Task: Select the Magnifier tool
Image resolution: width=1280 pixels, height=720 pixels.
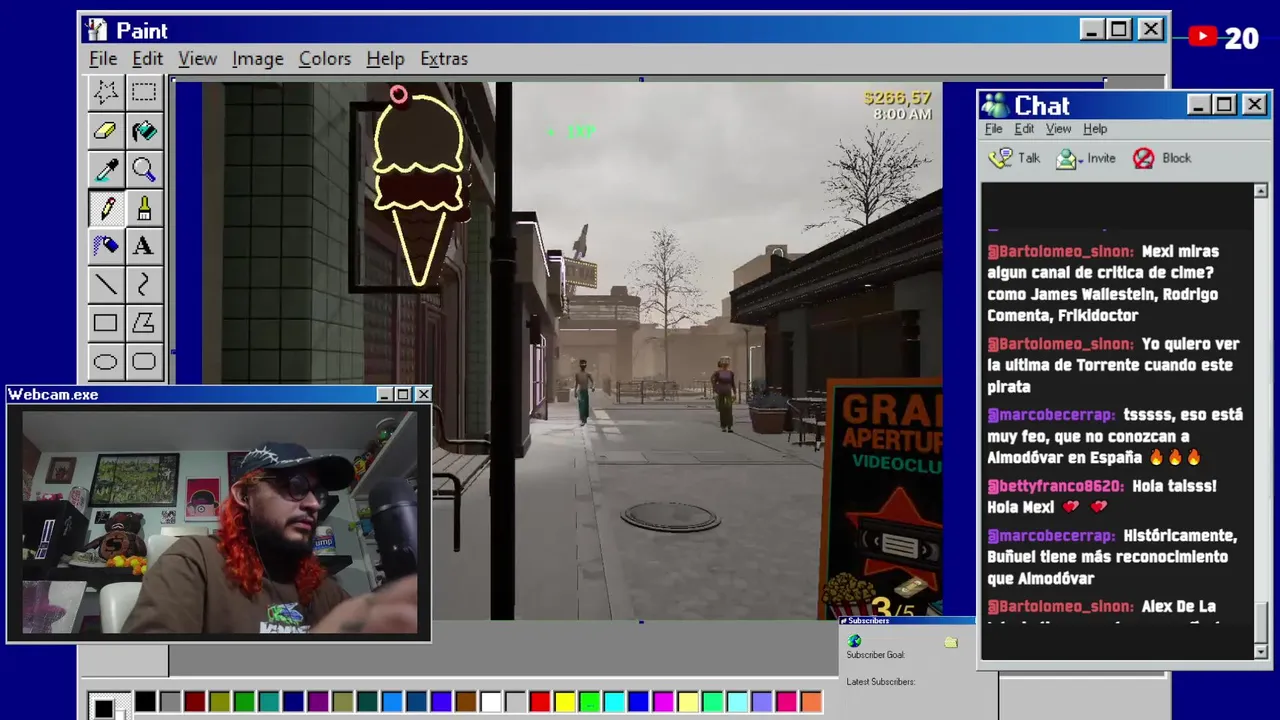Action: (x=143, y=170)
